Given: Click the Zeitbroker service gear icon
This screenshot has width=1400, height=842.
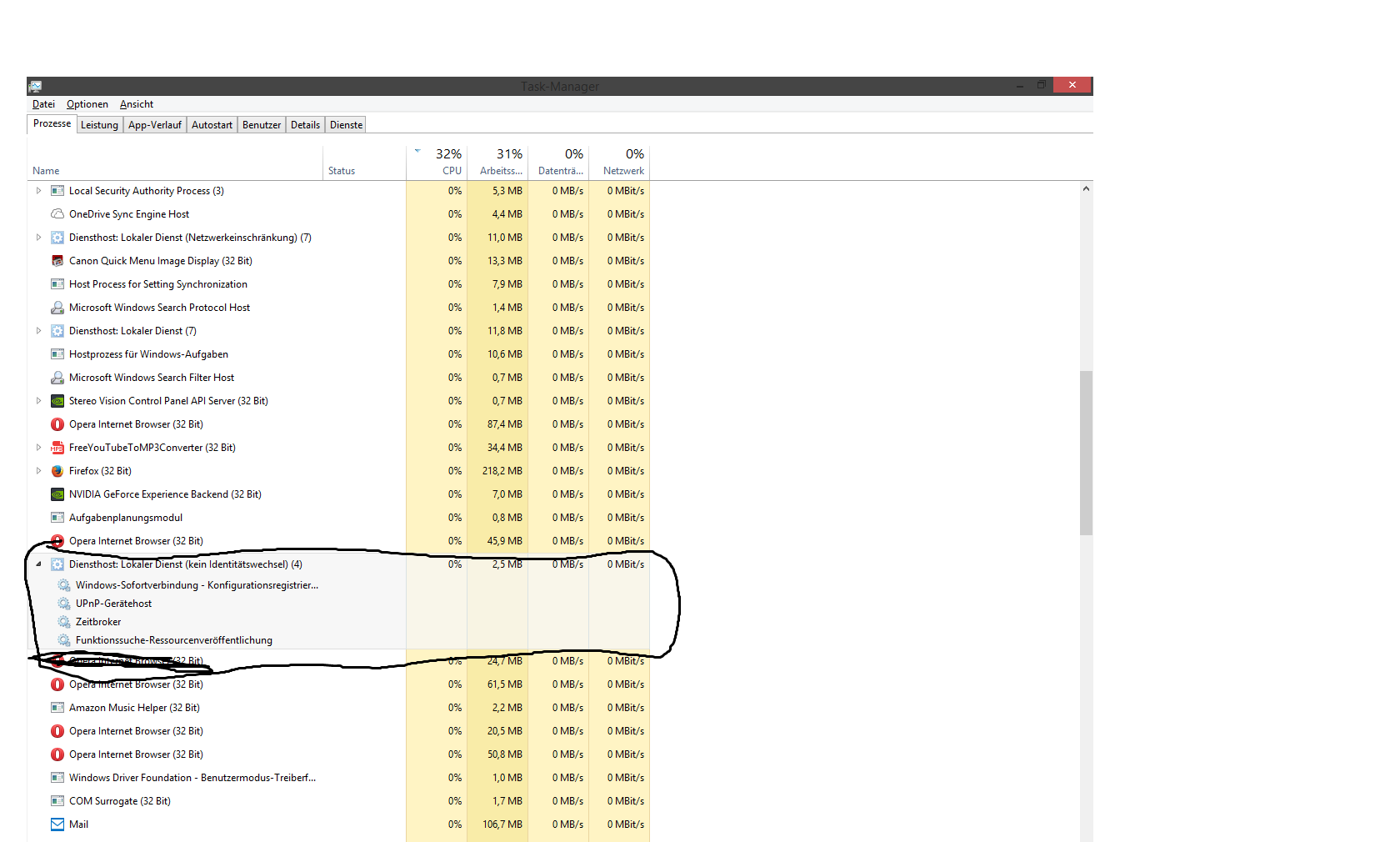Looking at the screenshot, I should tap(64, 622).
